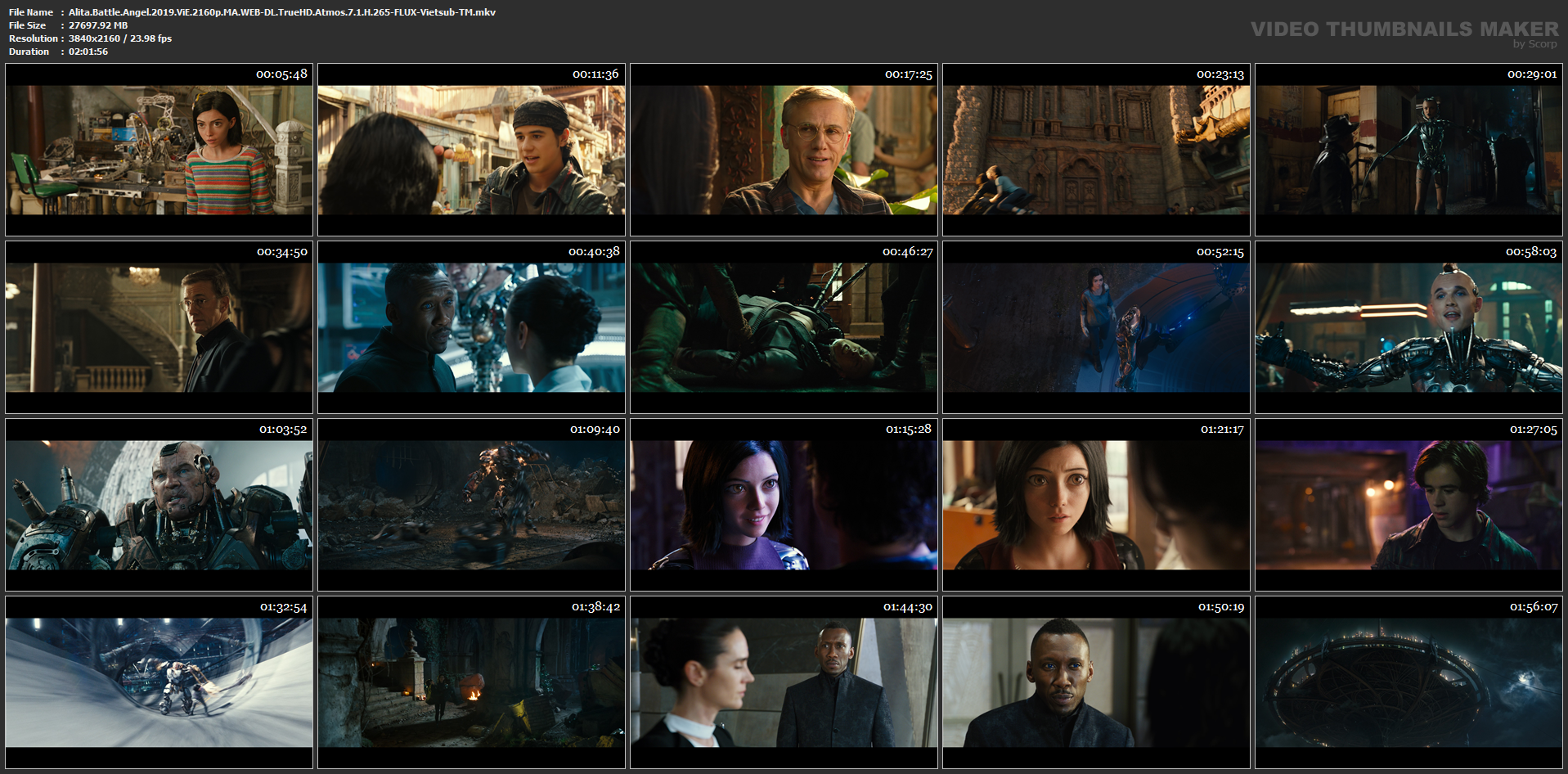1568x774 pixels.
Task: Click the duration value 02:01:56
Action: coord(88,52)
